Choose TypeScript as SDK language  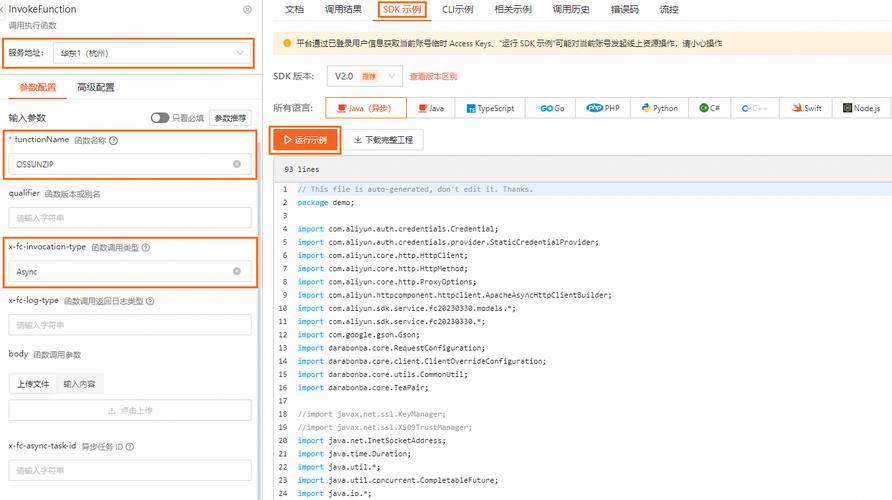490,108
